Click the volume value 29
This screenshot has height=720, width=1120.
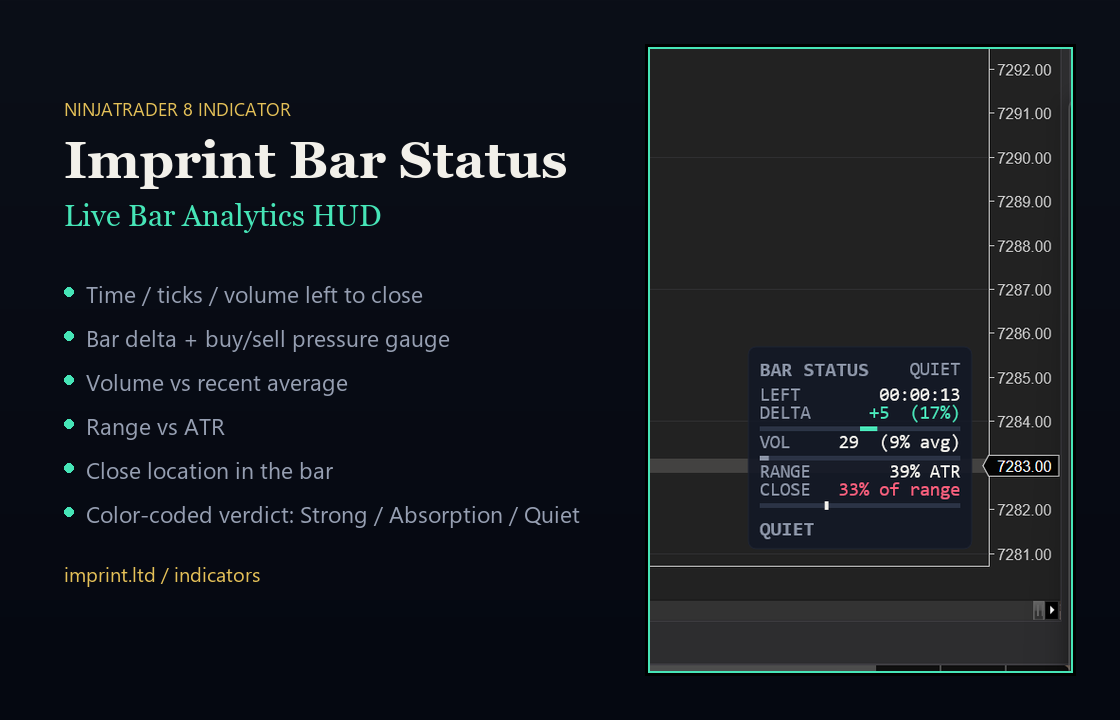(x=849, y=442)
